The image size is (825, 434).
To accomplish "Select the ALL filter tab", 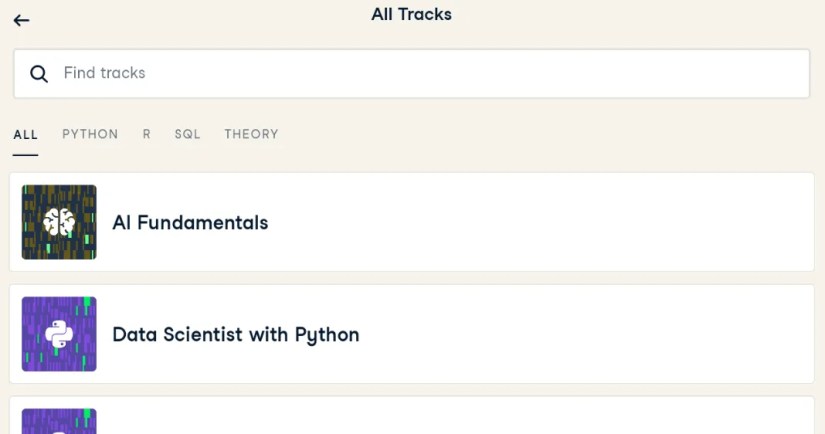I will [x=25, y=134].
